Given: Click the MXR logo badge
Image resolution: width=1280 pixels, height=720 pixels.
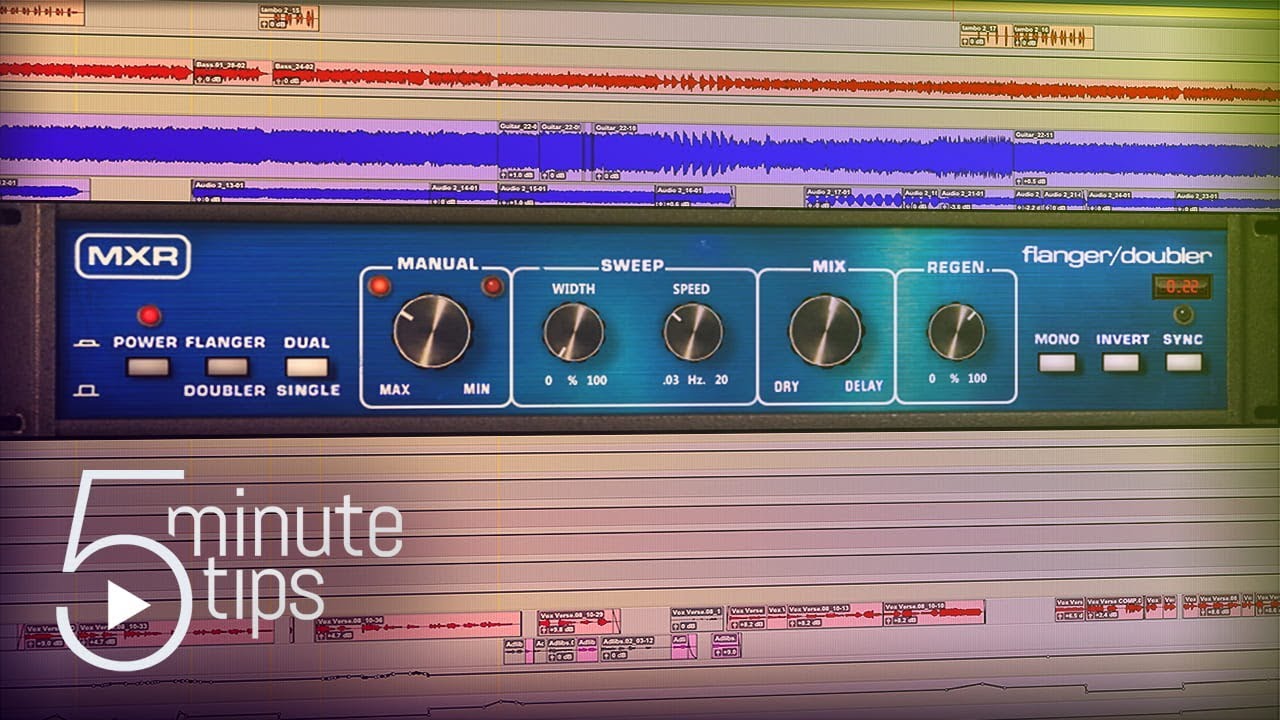Looking at the screenshot, I should click(x=132, y=256).
